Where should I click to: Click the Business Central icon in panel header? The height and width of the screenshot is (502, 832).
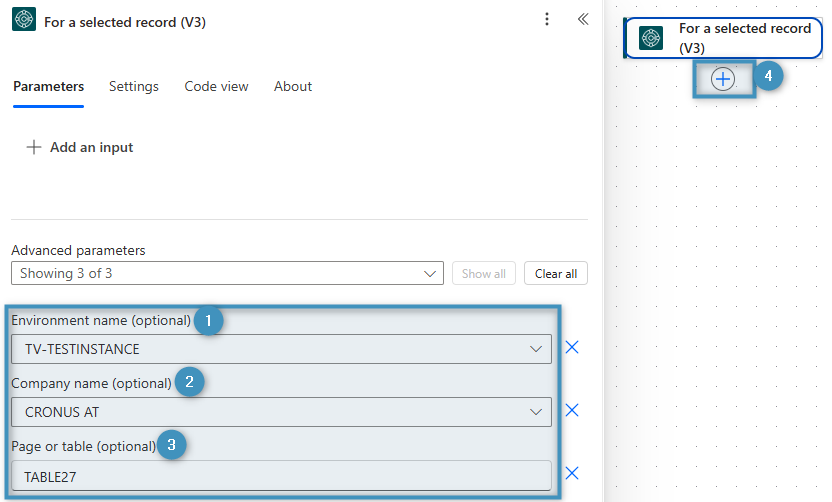(x=24, y=19)
